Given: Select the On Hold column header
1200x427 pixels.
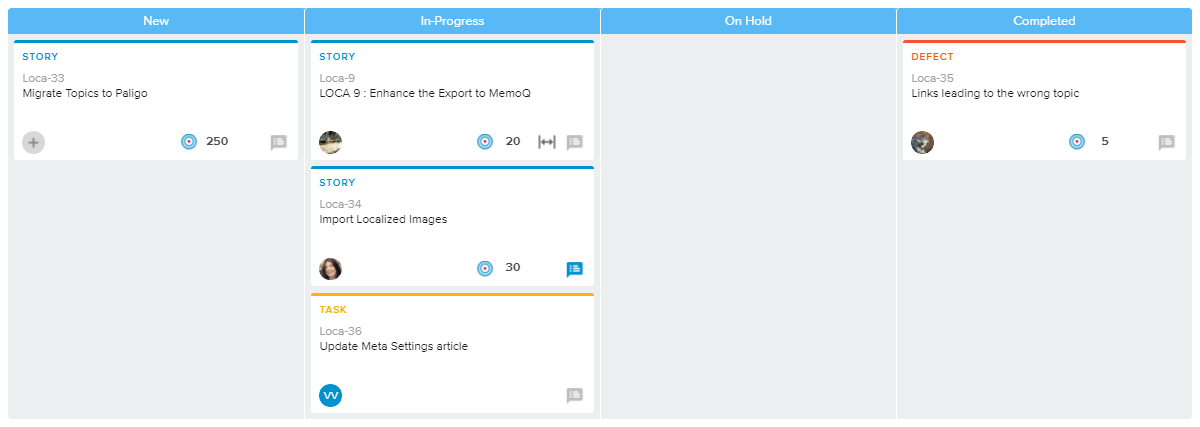Looking at the screenshot, I should [x=748, y=21].
